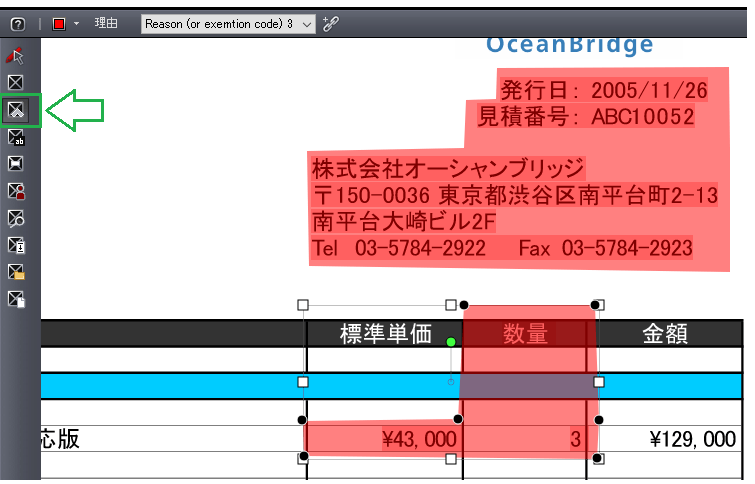The width and height of the screenshot is (755, 484).
Task: Click the link reason chain icon with plus
Action: (x=331, y=24)
